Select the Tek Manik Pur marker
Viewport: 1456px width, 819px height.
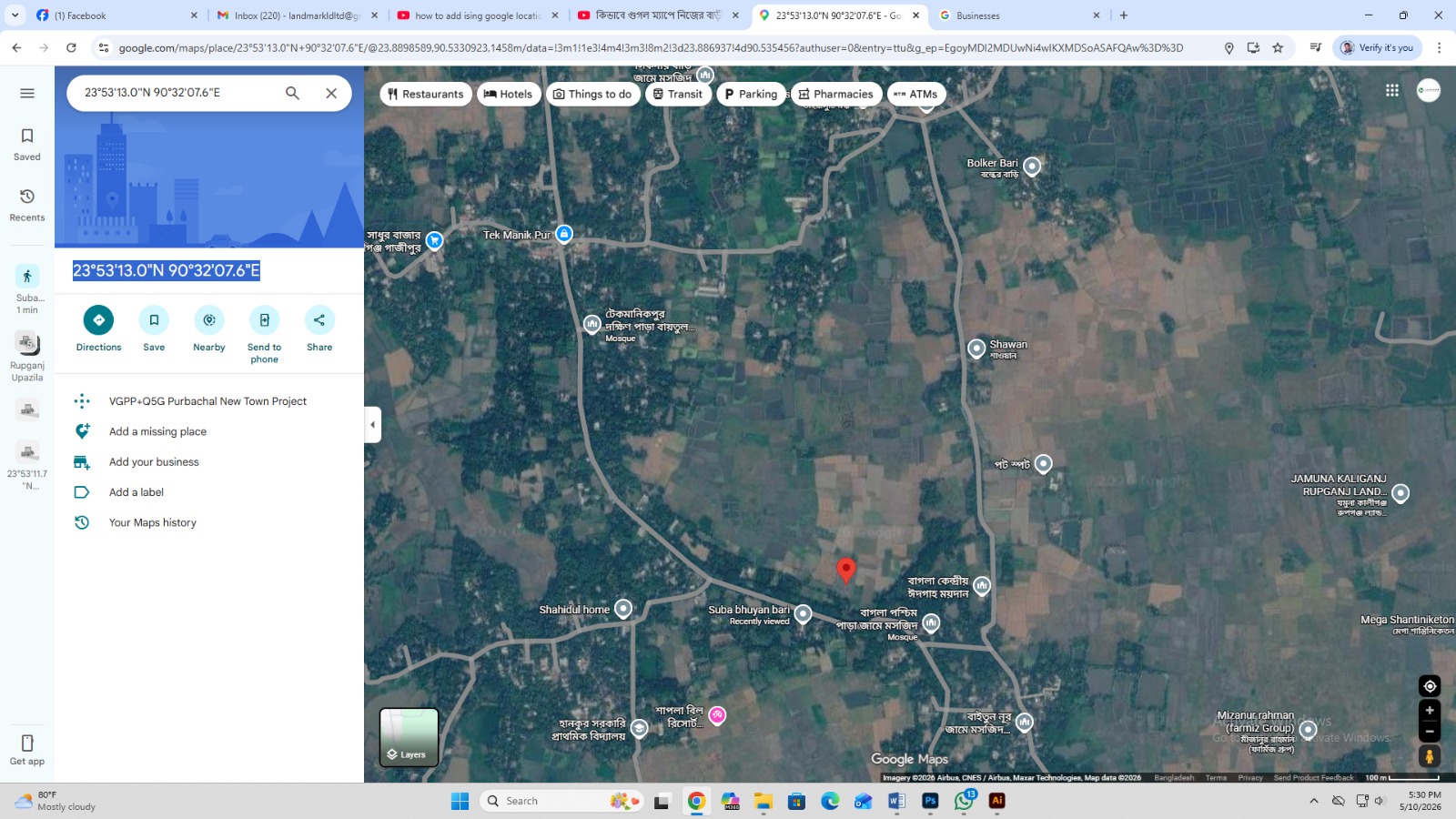pyautogui.click(x=564, y=234)
